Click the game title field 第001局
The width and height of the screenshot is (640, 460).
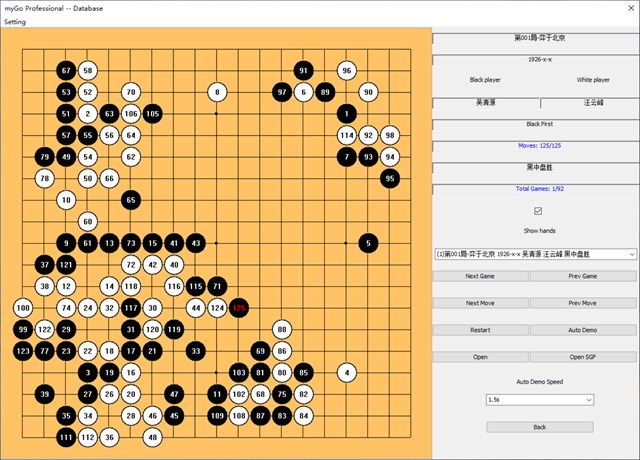(536, 38)
